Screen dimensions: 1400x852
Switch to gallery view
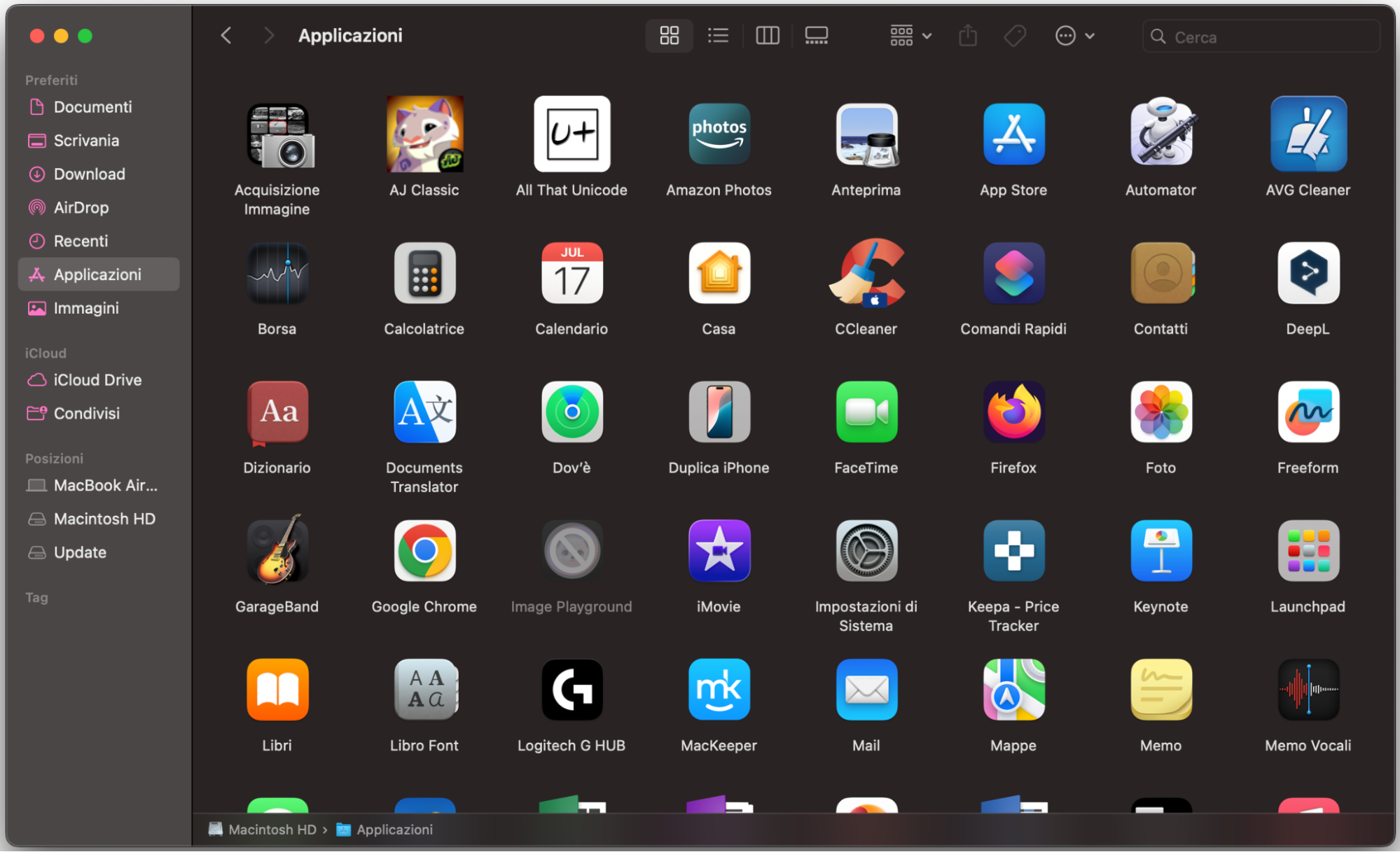coord(816,36)
